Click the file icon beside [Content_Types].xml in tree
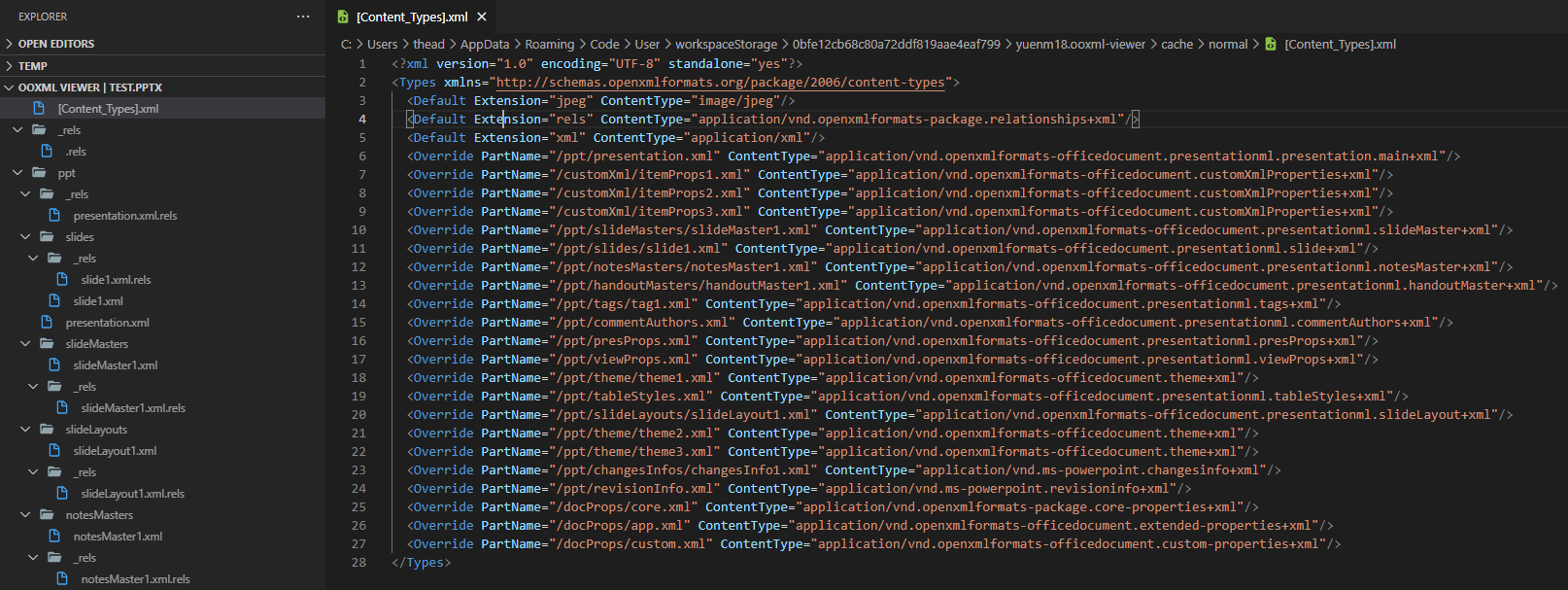The height and width of the screenshot is (590, 1568). click(x=39, y=108)
